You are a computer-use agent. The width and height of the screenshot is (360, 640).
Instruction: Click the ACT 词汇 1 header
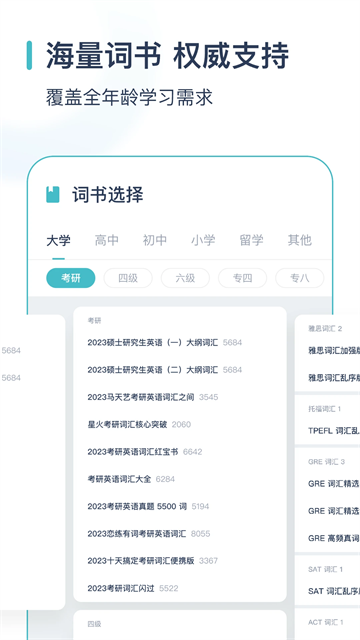pos(325,622)
